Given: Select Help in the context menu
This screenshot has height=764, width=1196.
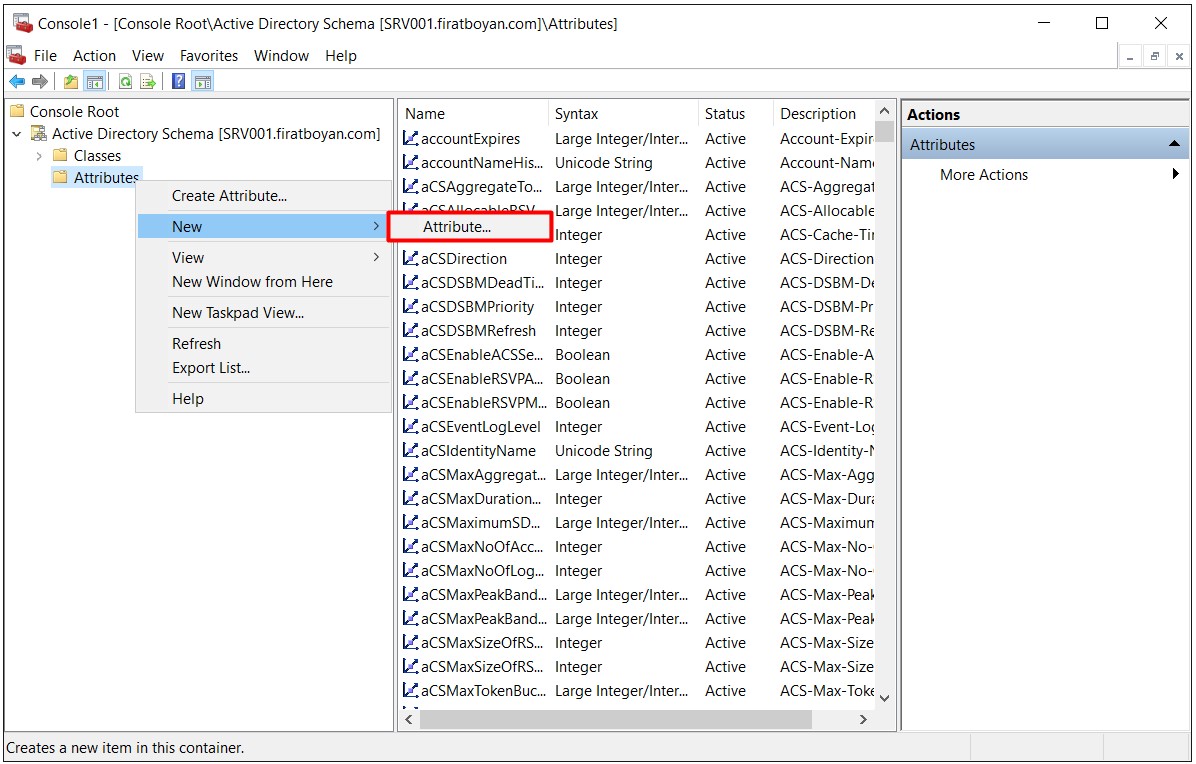Looking at the screenshot, I should pyautogui.click(x=188, y=399).
